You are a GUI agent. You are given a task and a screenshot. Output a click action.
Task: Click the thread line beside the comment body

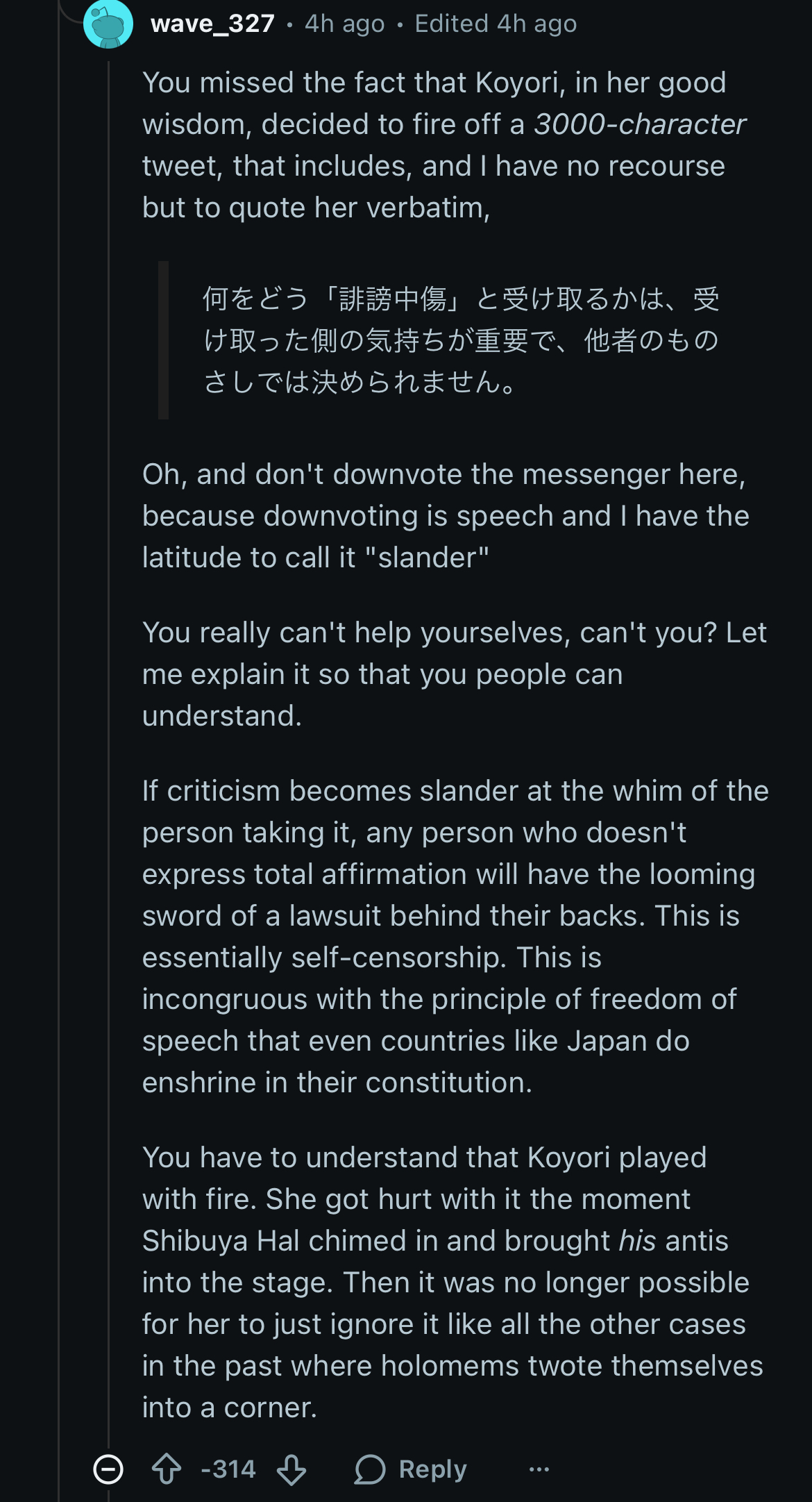click(108, 694)
